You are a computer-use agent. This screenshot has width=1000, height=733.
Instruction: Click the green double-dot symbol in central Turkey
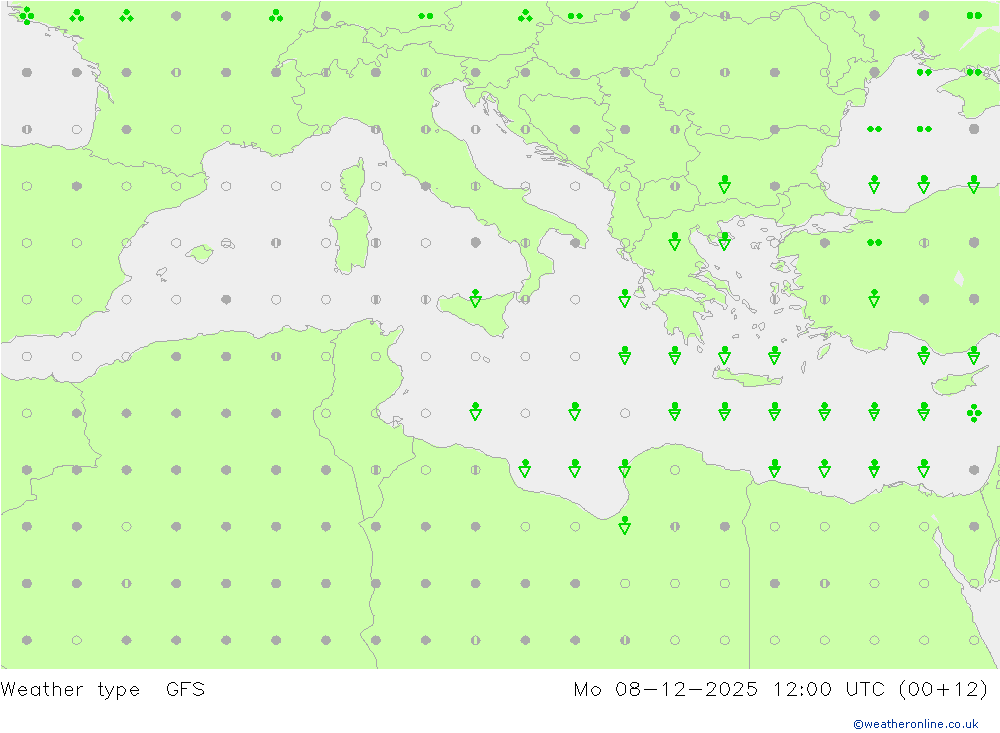click(x=874, y=242)
